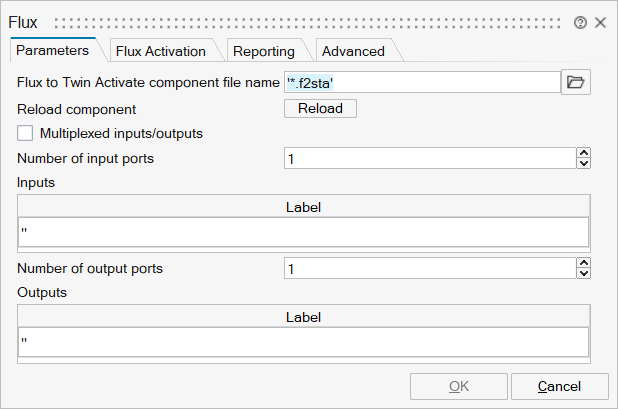Image resolution: width=618 pixels, height=409 pixels.
Task: Increase number of input ports
Action: pos(584,153)
